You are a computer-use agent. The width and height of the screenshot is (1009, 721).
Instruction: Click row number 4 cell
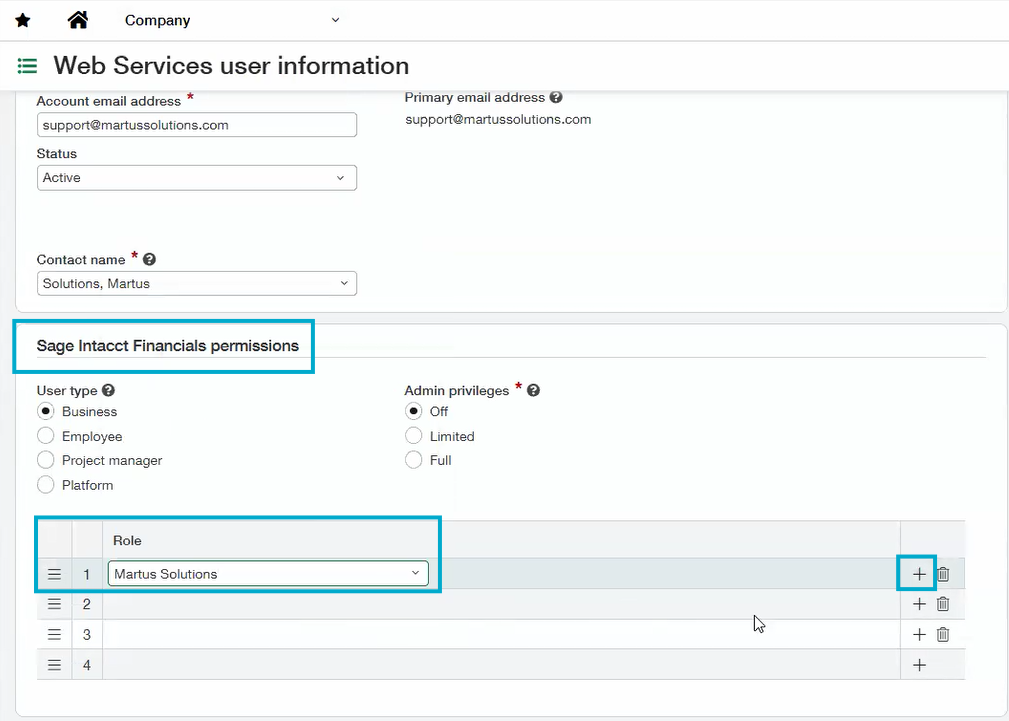pyautogui.click(x=87, y=665)
